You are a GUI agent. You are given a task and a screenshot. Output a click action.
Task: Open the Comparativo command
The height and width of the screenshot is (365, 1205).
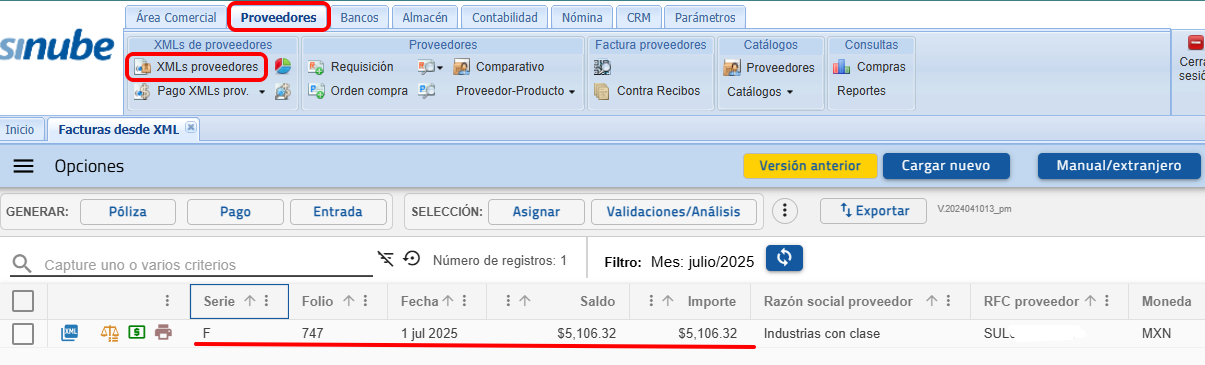498,67
